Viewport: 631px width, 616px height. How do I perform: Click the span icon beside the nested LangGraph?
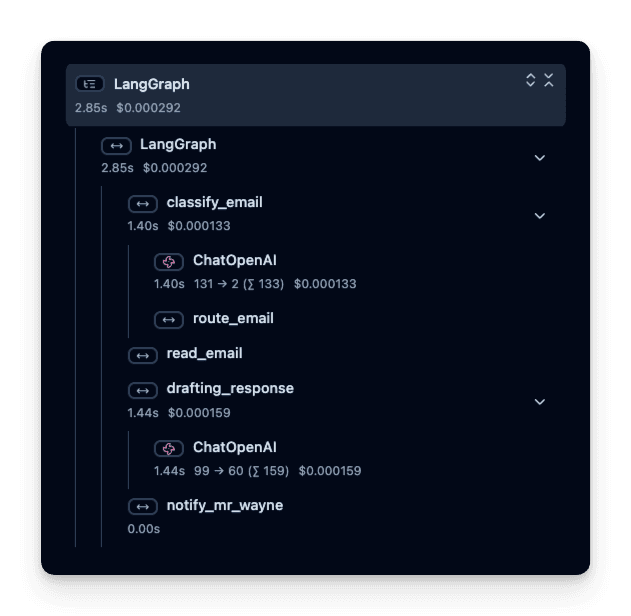(x=116, y=145)
